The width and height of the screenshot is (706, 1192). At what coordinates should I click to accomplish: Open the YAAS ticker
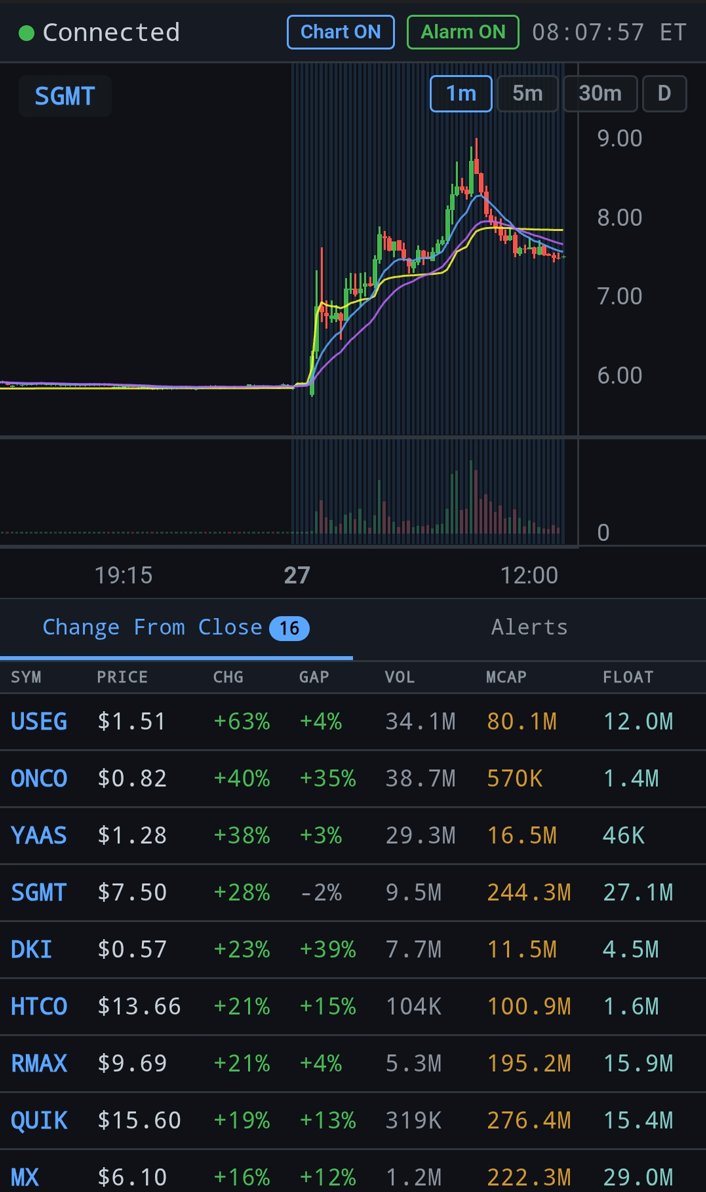tap(39, 835)
